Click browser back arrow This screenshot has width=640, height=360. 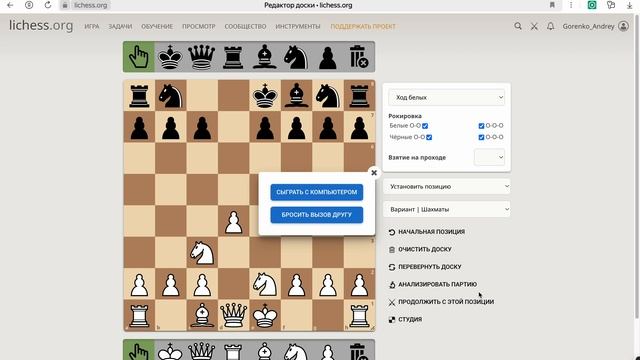(x=10, y=5)
